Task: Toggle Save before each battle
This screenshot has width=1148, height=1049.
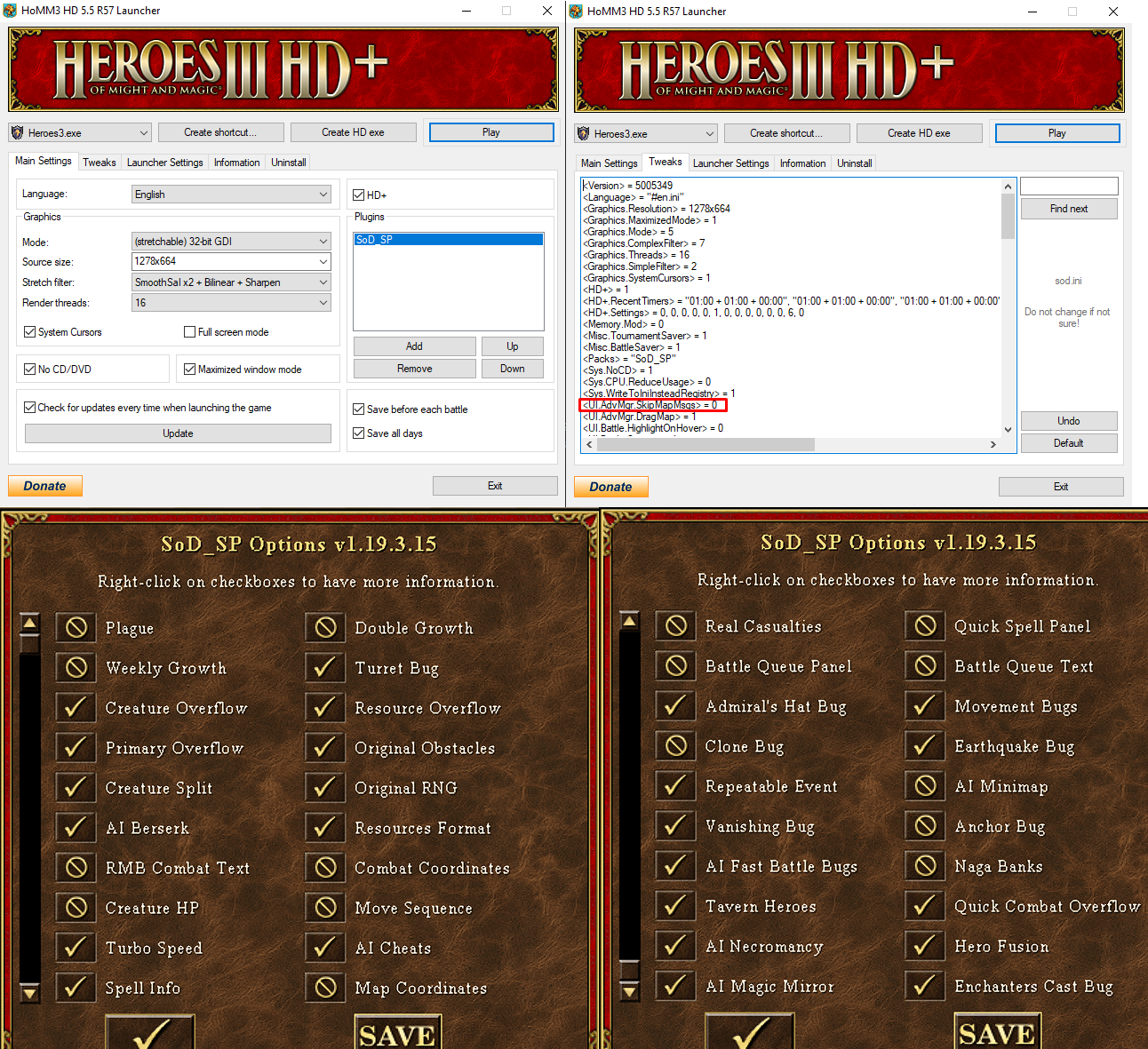Action: coord(359,409)
